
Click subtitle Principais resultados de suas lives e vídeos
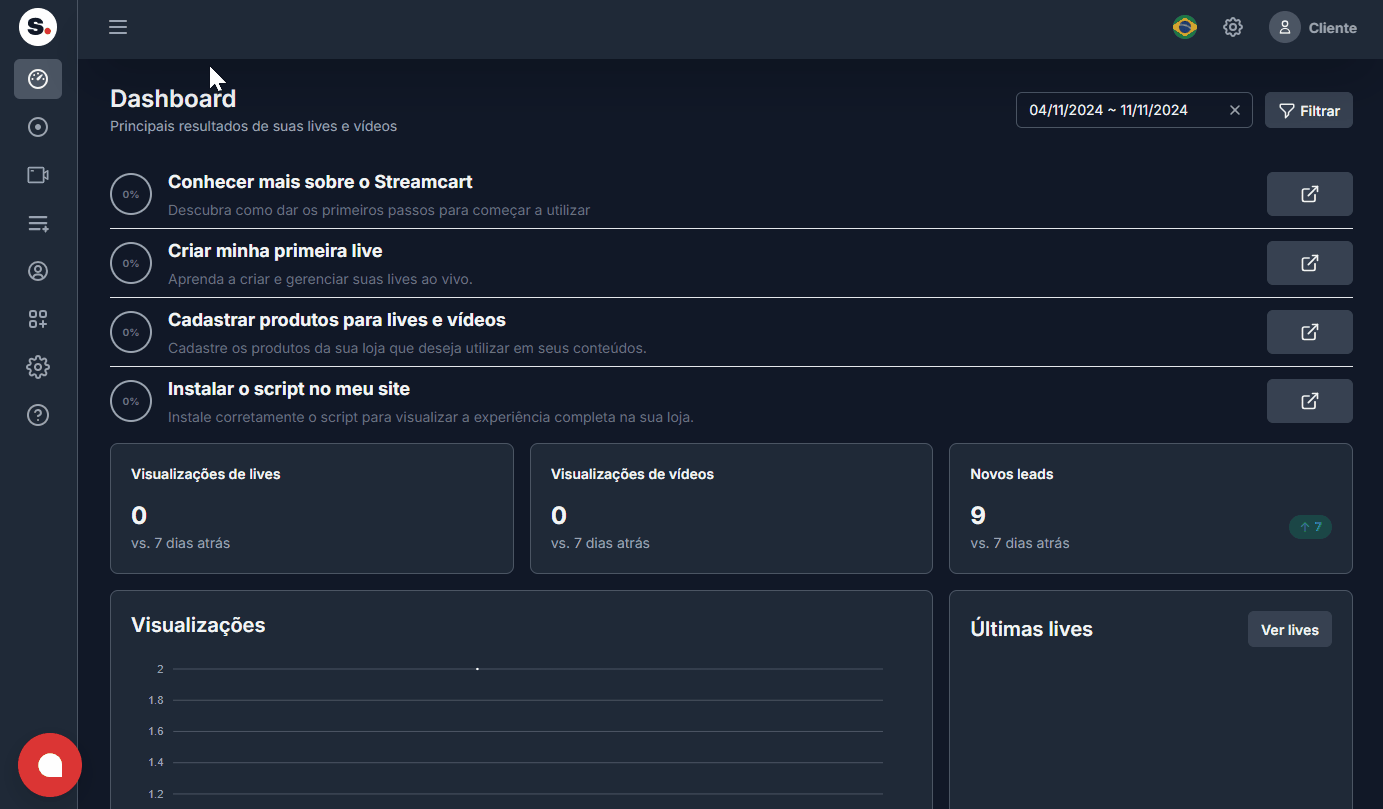253,126
